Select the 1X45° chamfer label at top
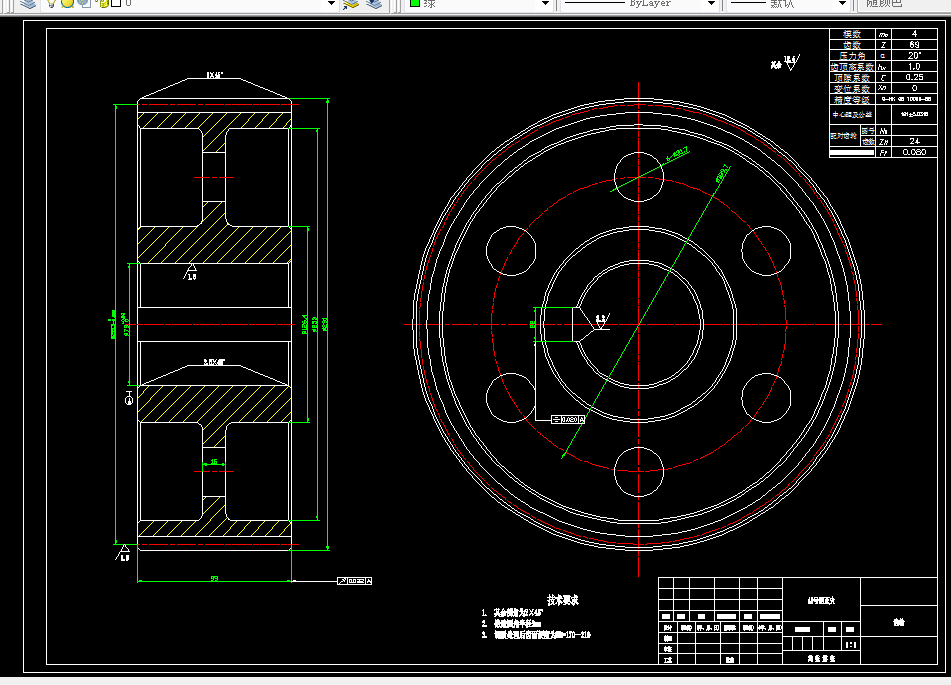The width and height of the screenshot is (951, 685). click(x=215, y=75)
